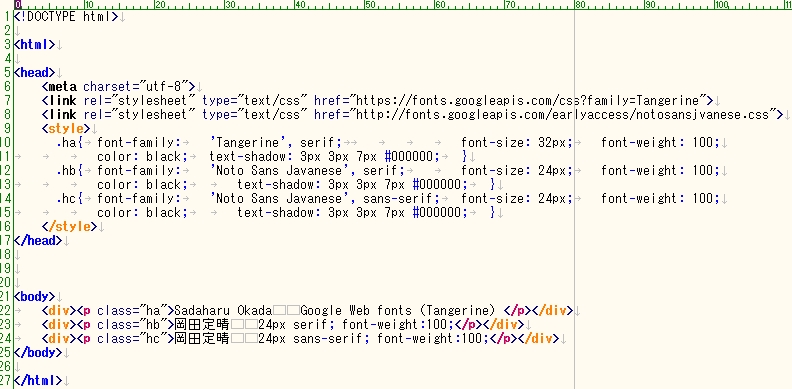The height and width of the screenshot is (389, 792).
Task: Click the closing "</body>" tag
Action: [37, 352]
